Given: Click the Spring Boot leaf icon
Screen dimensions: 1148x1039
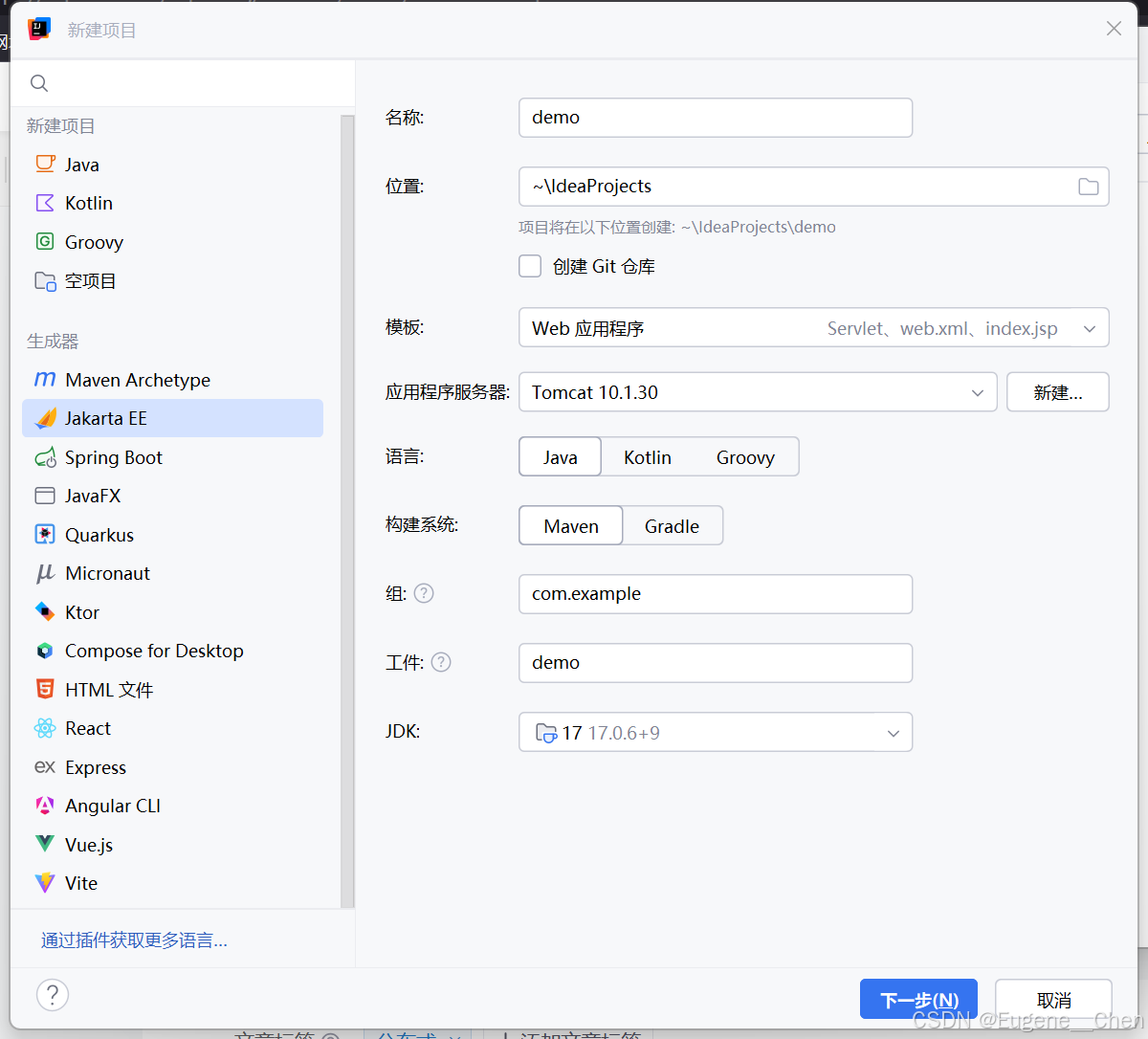Looking at the screenshot, I should 45,457.
